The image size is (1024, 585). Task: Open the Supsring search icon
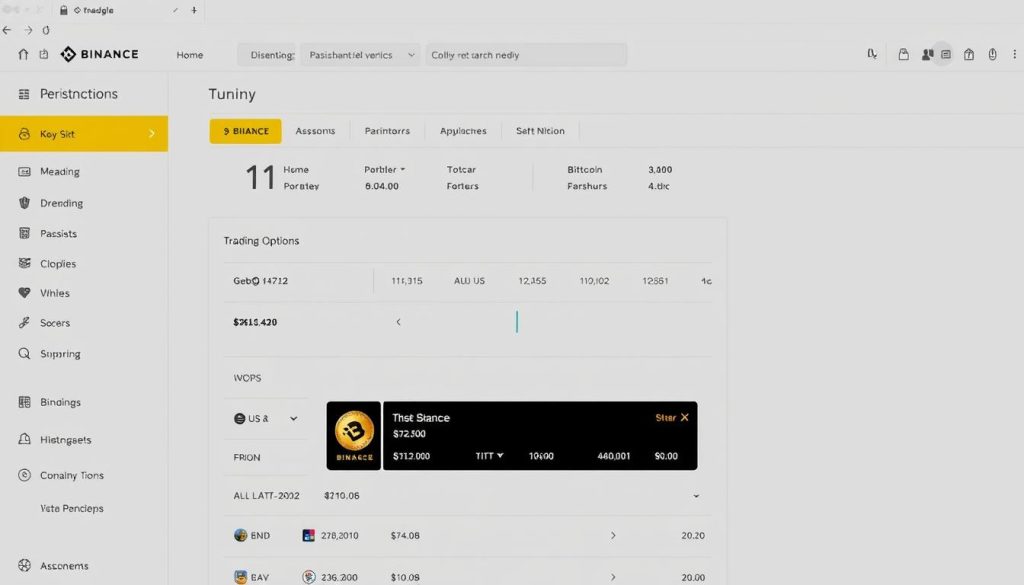click(24, 353)
